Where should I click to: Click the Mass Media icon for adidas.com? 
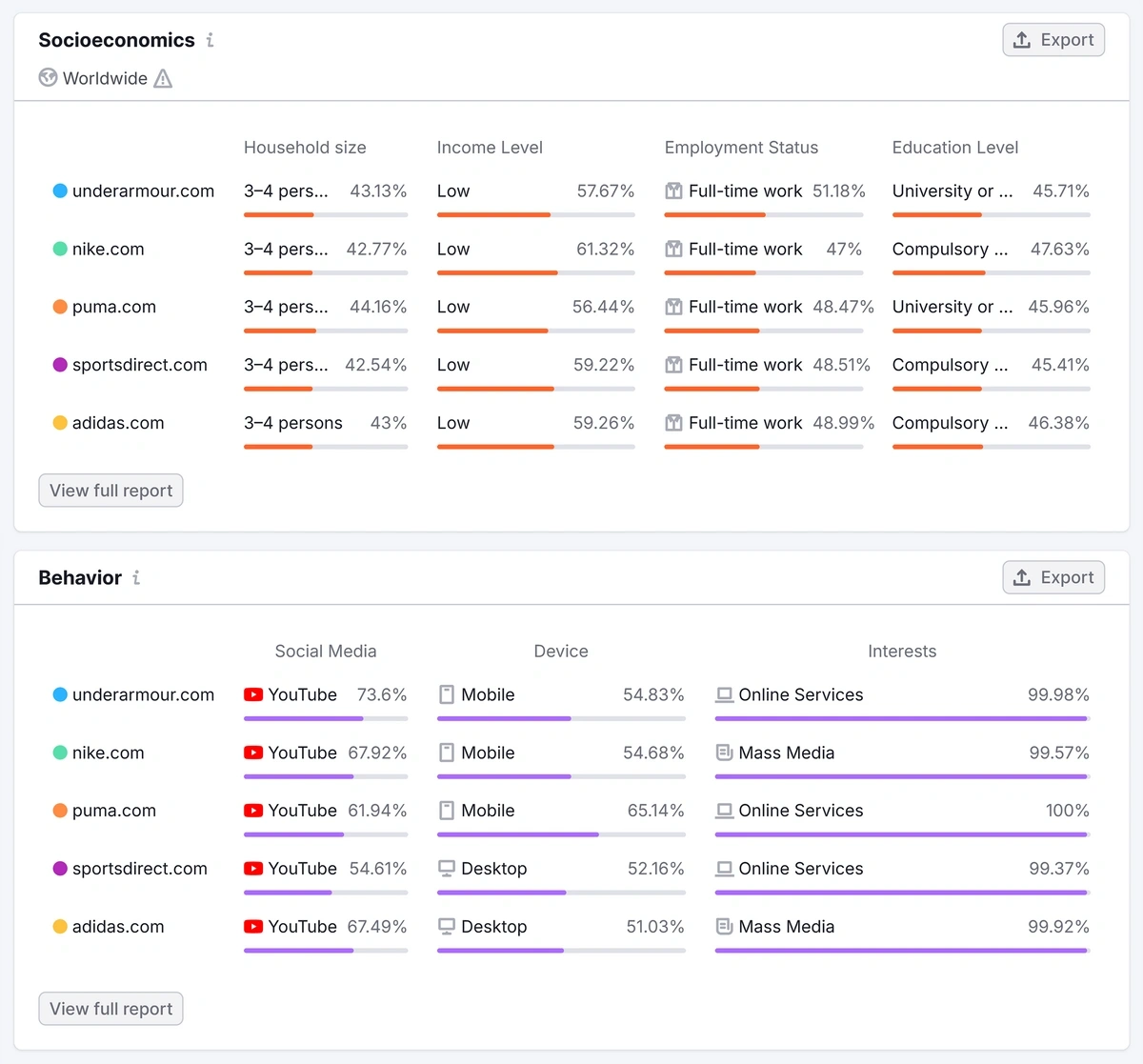point(724,927)
